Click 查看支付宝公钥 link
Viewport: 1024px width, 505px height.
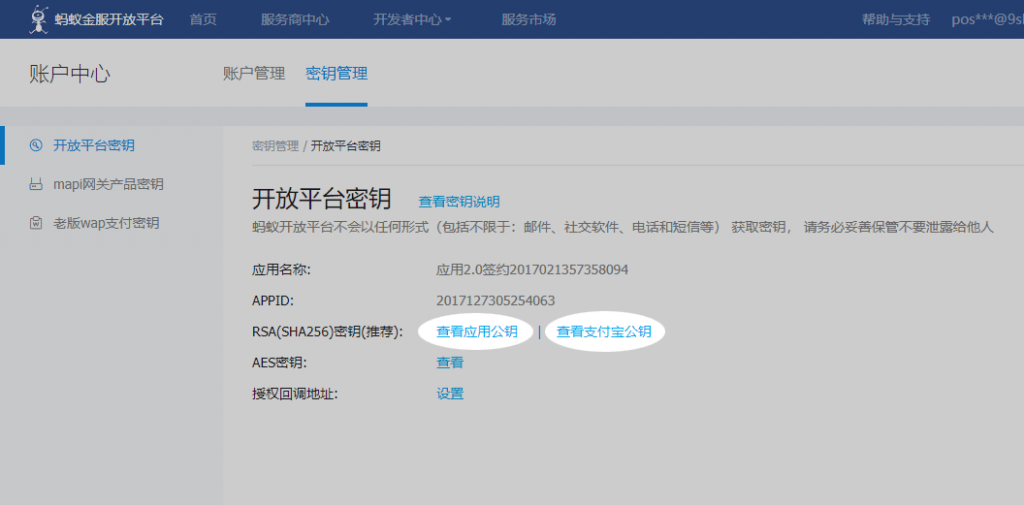point(604,332)
